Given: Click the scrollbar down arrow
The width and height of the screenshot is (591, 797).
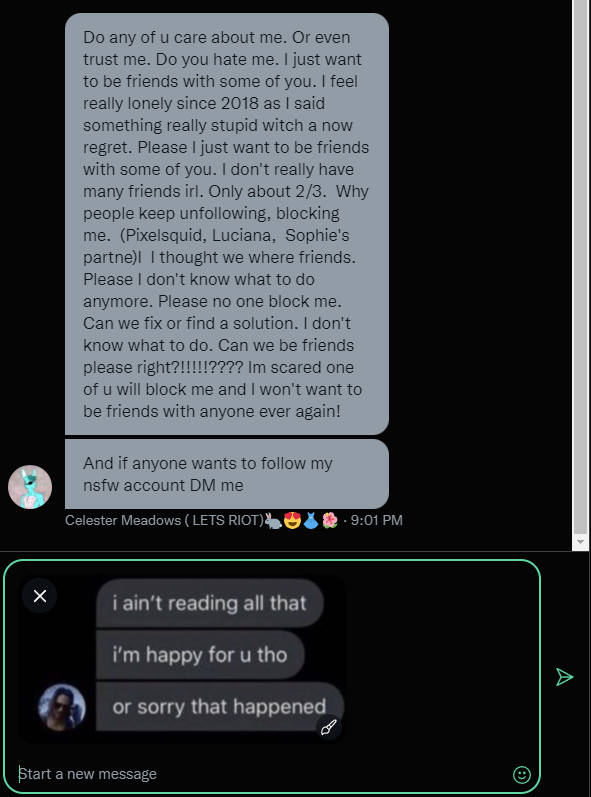Looking at the screenshot, I should pos(580,542).
